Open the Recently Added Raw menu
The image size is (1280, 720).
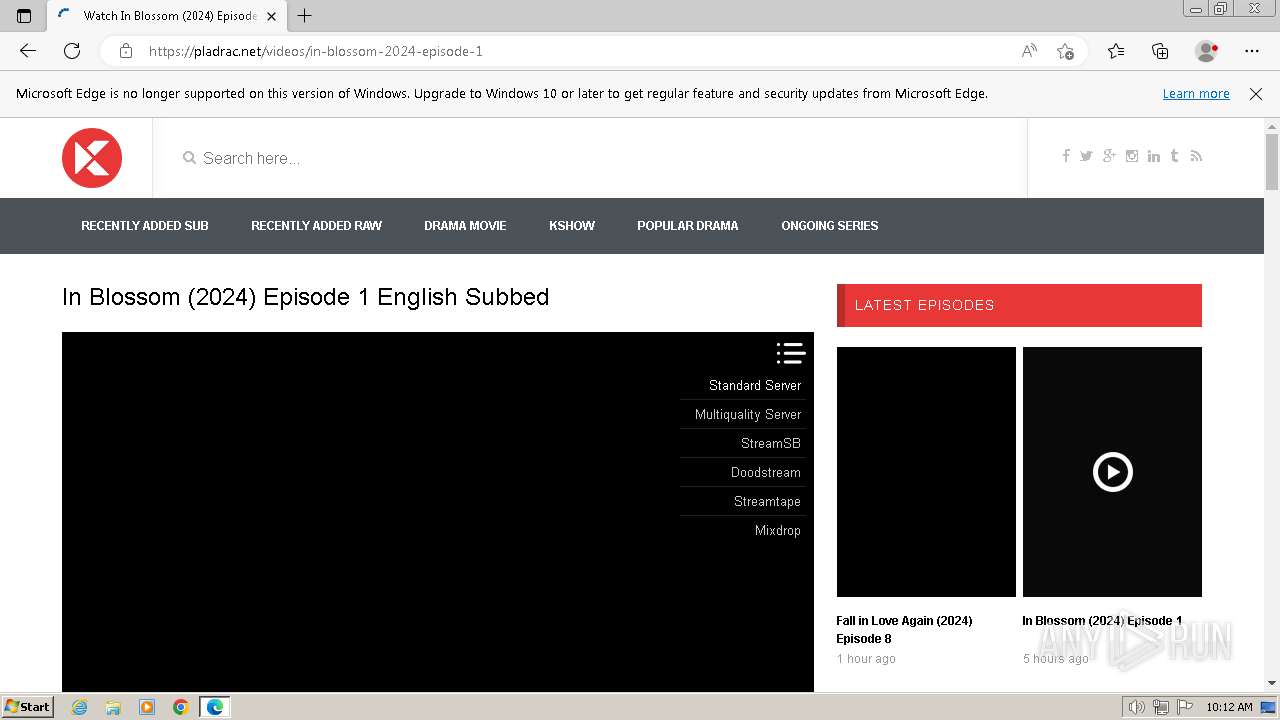pos(316,226)
